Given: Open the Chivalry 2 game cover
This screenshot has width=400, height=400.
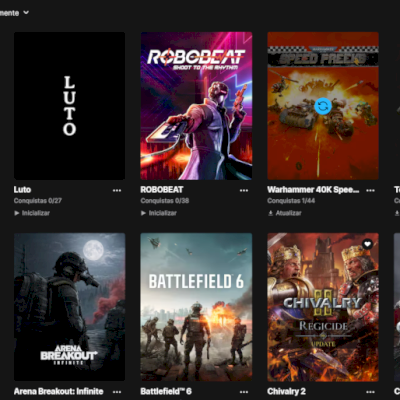Looking at the screenshot, I should pyautogui.click(x=323, y=307).
